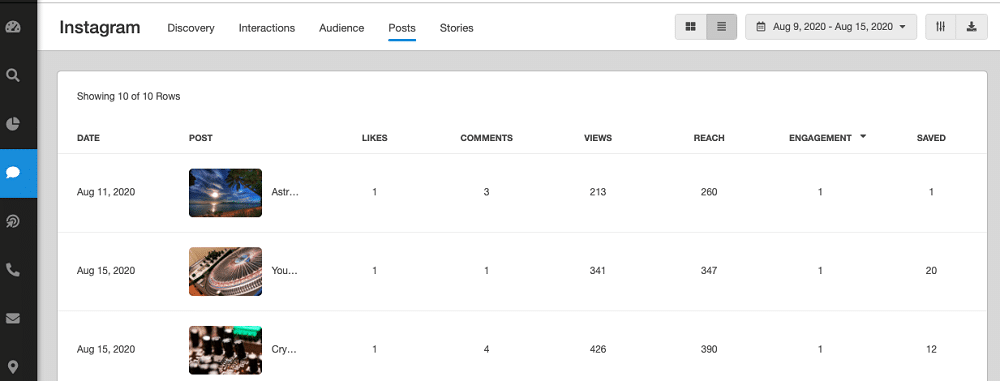This screenshot has height=381, width=1000.
Task: Sort table by Engagement column
Action: click(820, 138)
